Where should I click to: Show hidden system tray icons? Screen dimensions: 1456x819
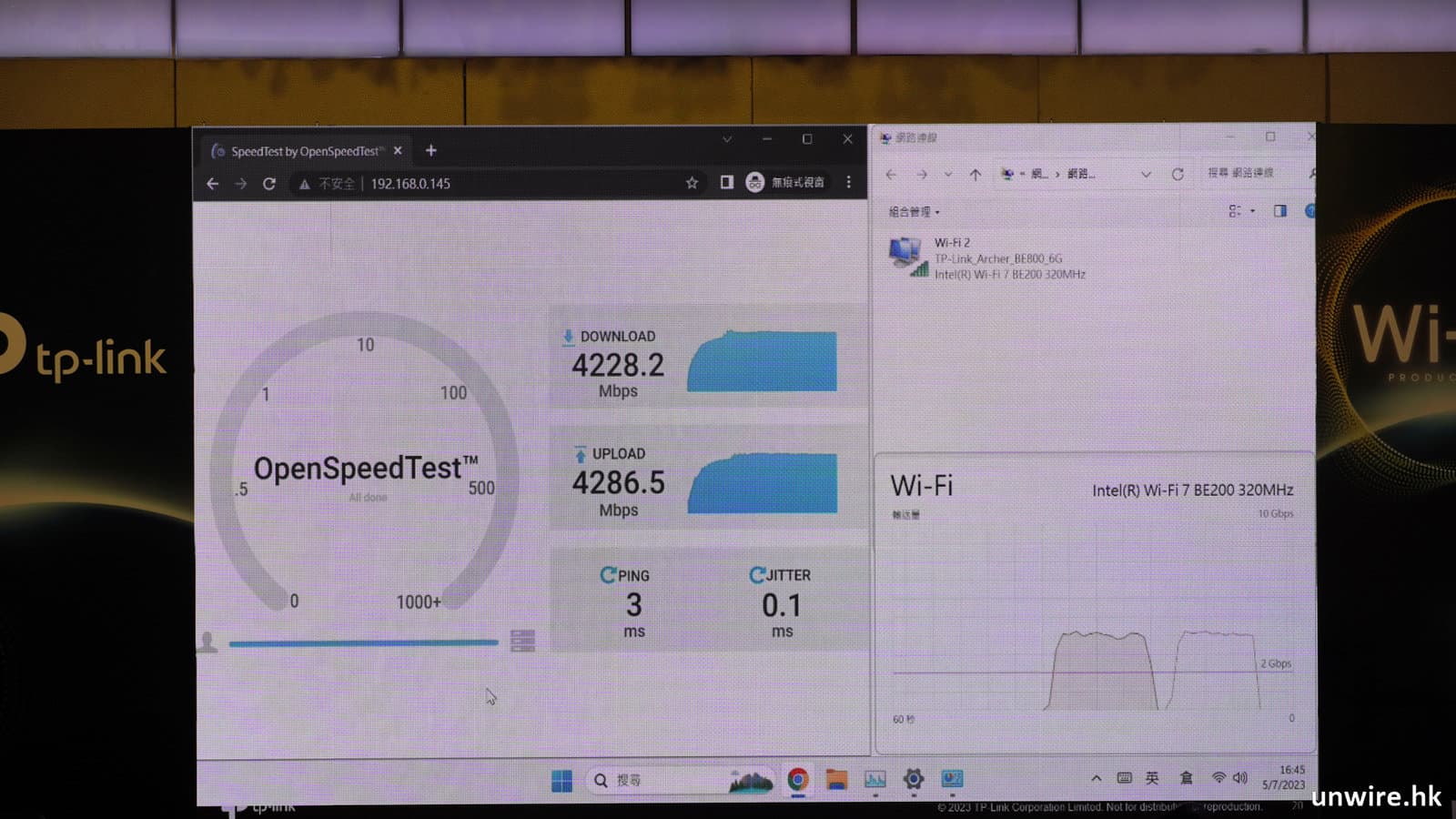1096,778
